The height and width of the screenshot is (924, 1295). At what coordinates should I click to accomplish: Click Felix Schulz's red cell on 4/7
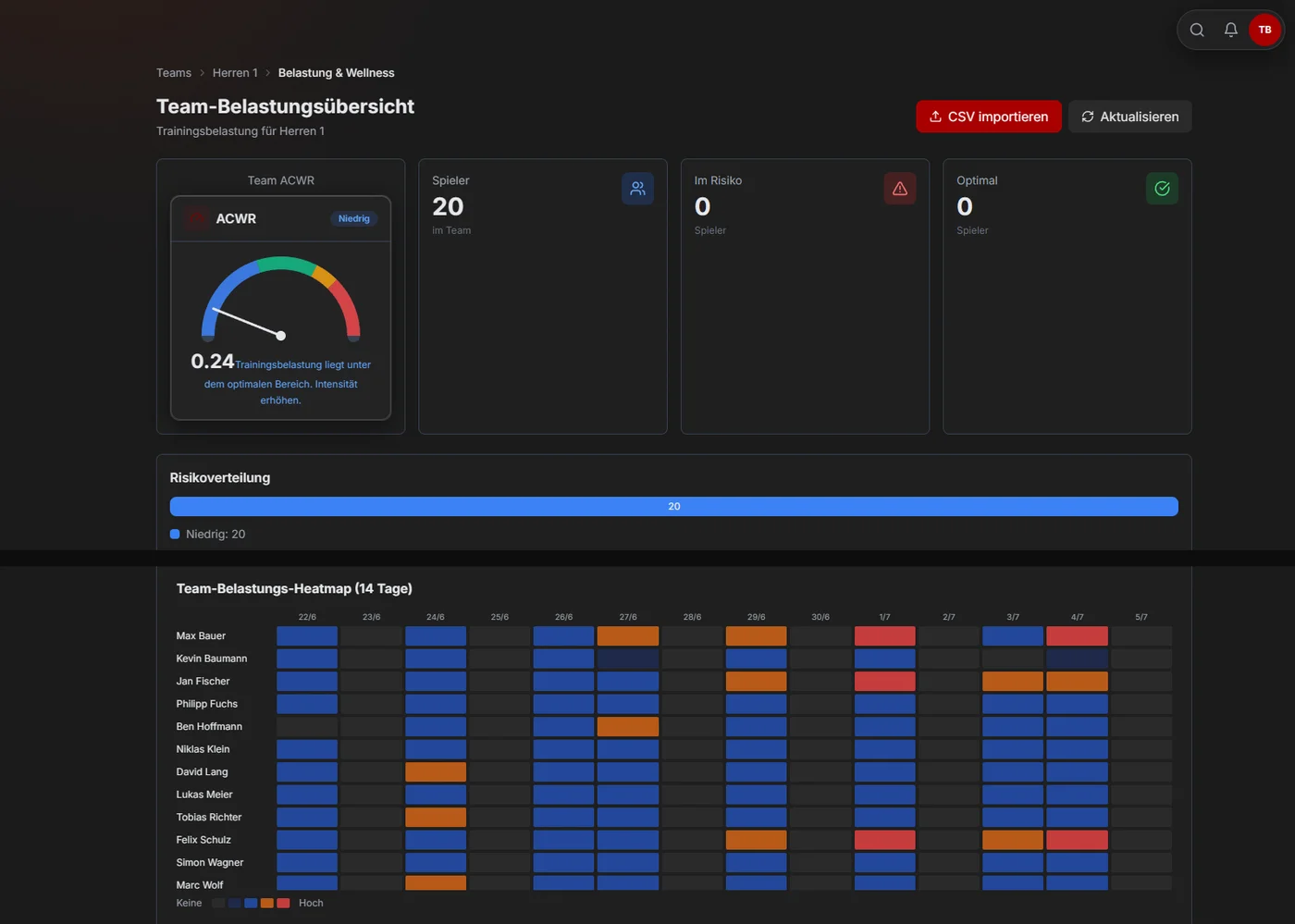[x=1077, y=840]
